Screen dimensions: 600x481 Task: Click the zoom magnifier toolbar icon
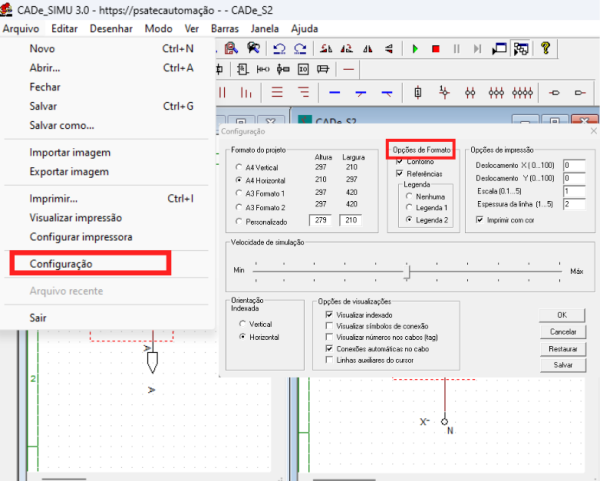[231, 49]
